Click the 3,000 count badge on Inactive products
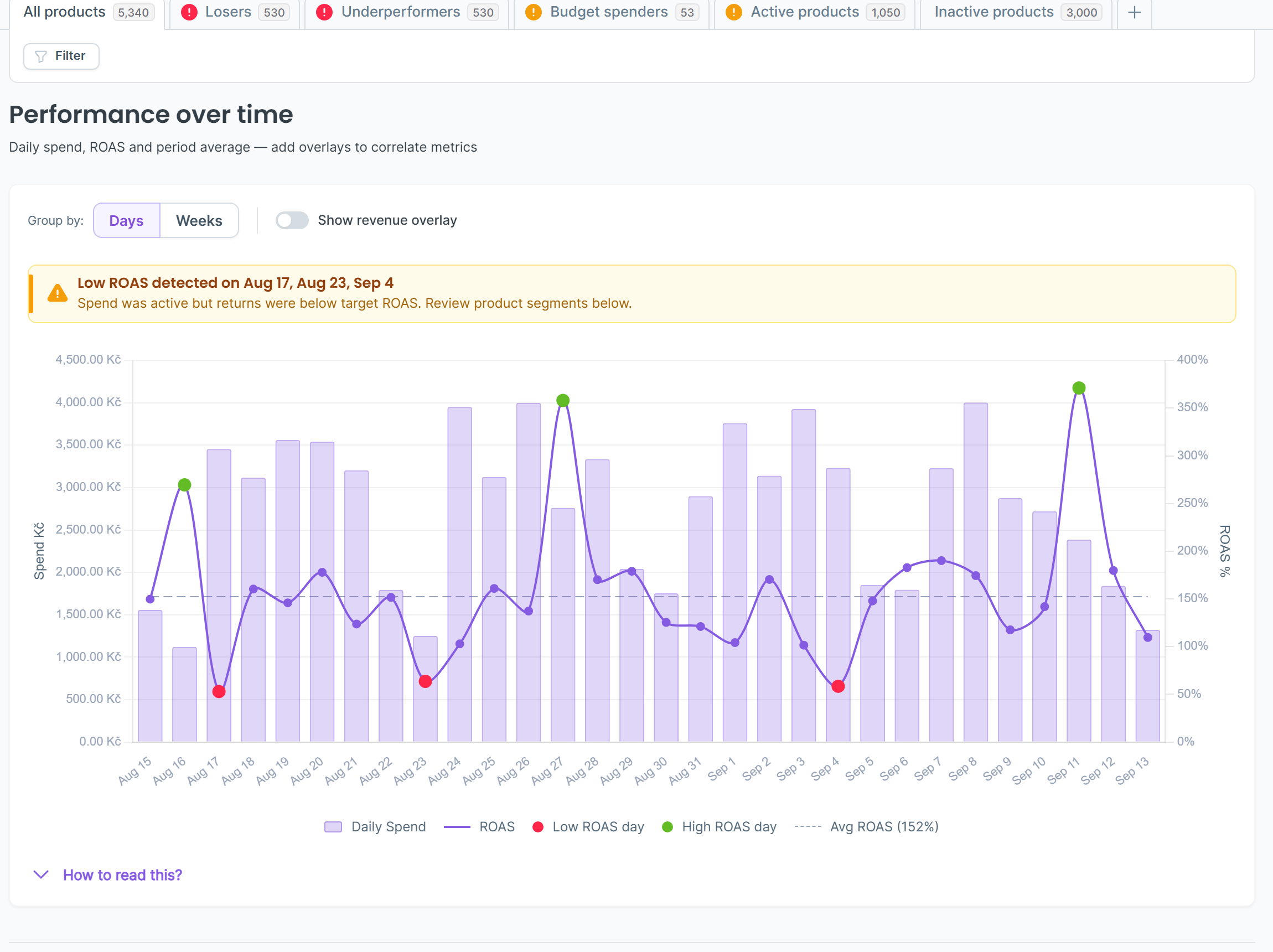Screen dimensions: 1273x952 coord(1081,12)
